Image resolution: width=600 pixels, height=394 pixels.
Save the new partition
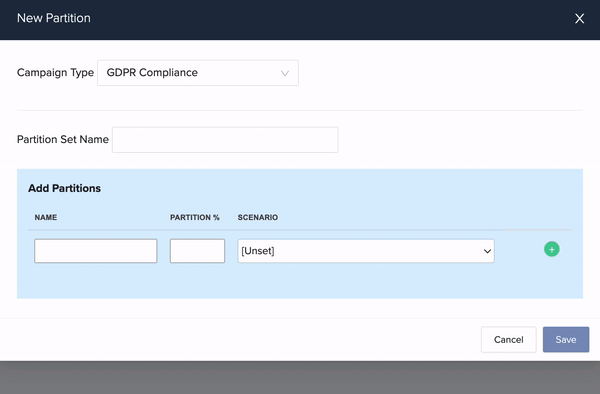click(x=566, y=339)
